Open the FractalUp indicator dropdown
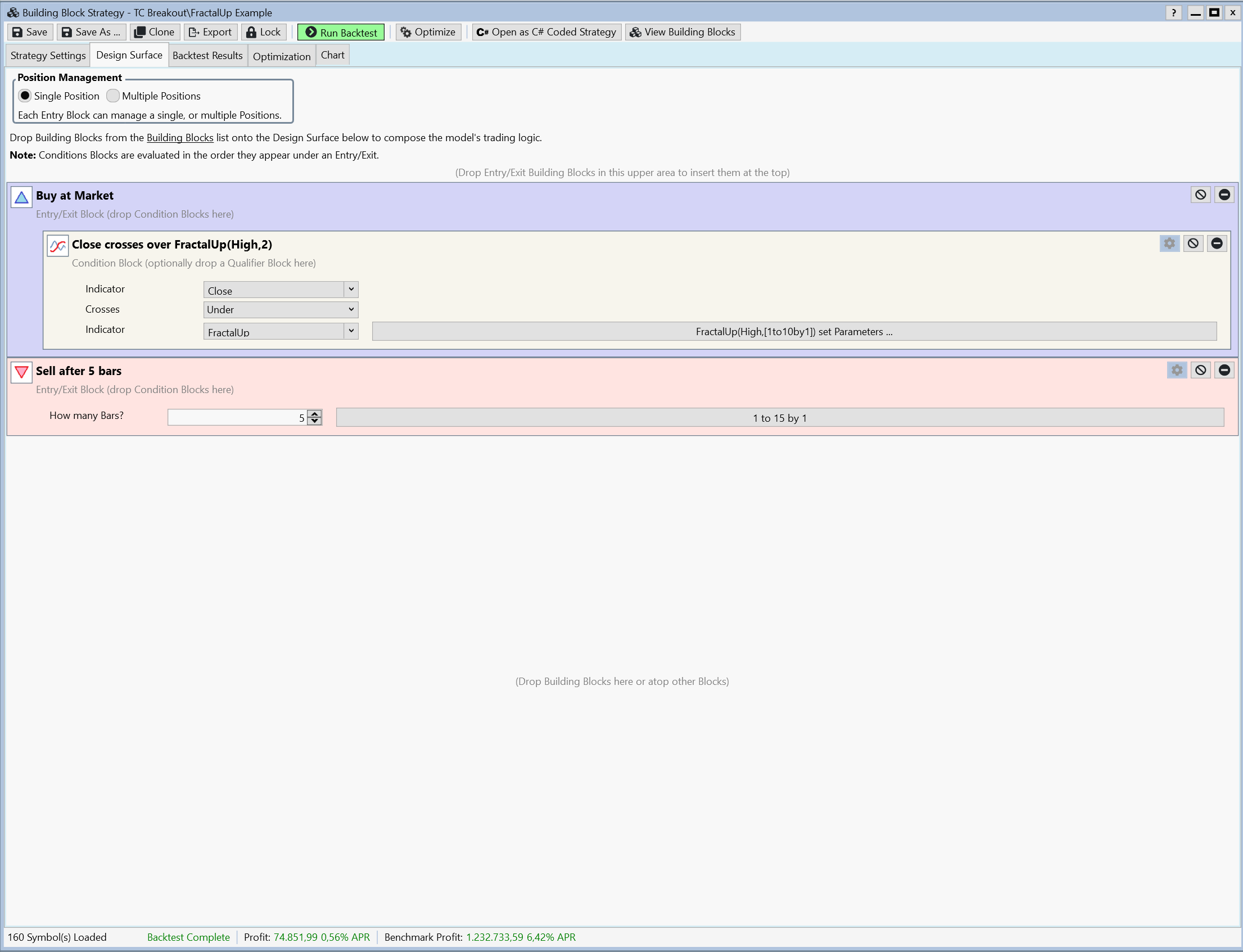This screenshot has height=952, width=1243. coord(352,331)
